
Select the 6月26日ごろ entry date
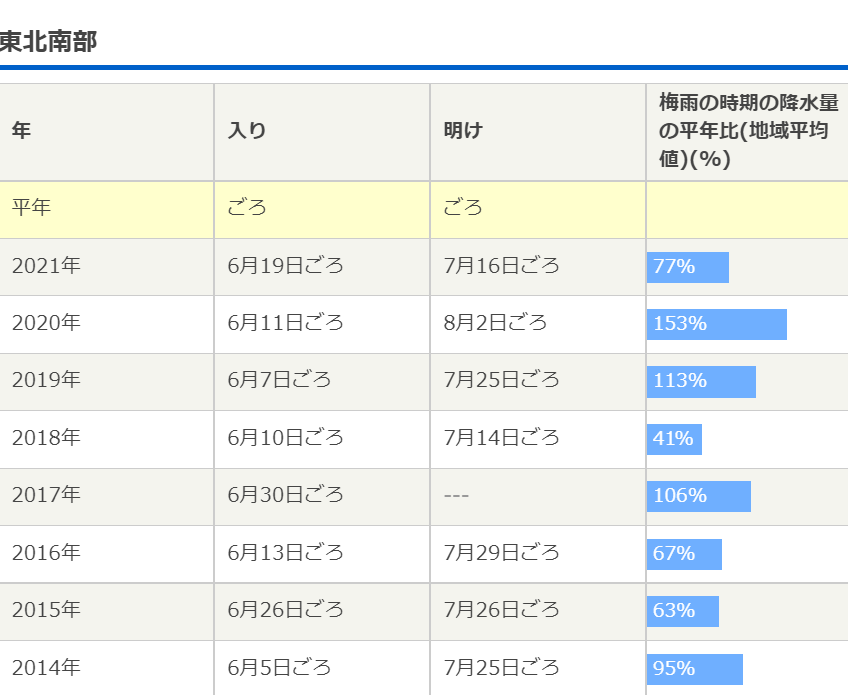pos(286,610)
